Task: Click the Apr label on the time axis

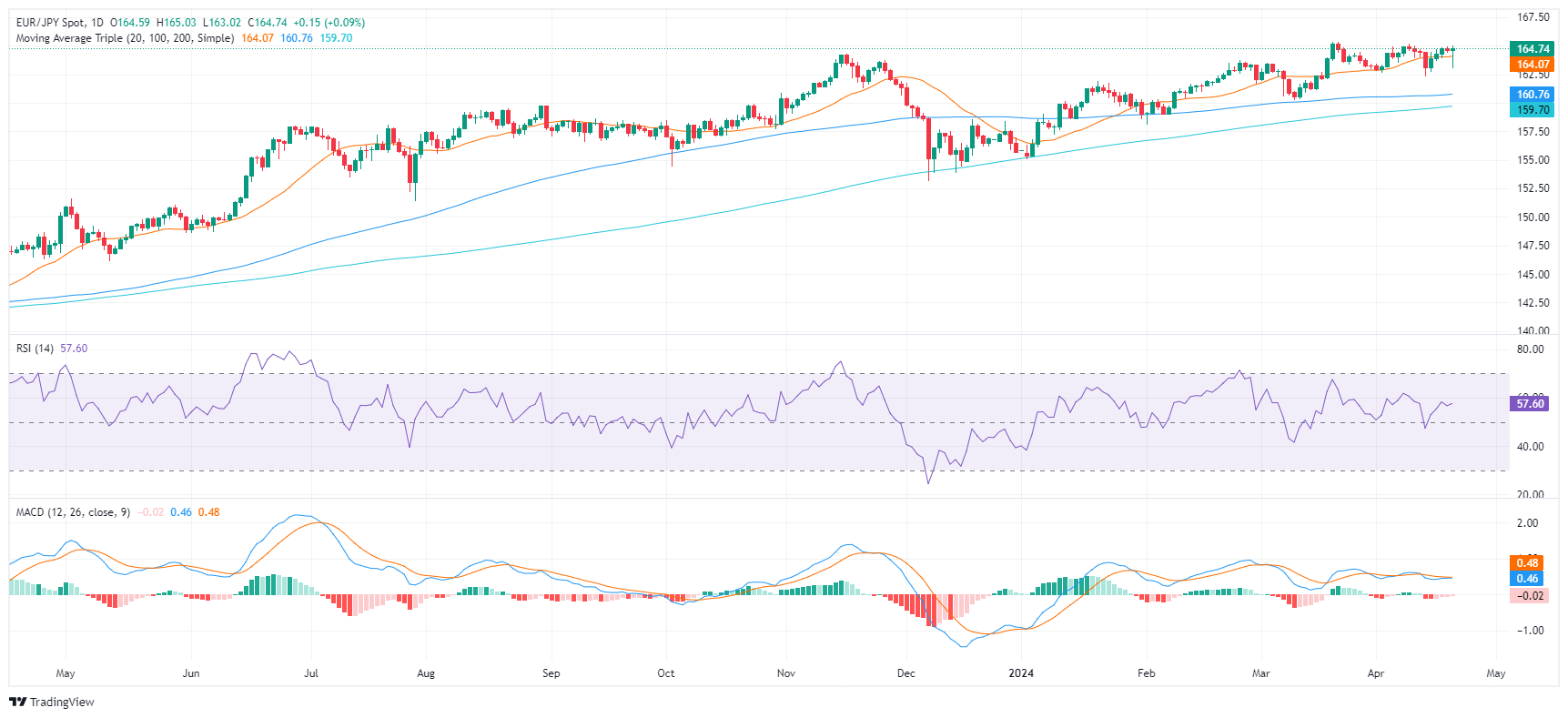Action: (1376, 673)
